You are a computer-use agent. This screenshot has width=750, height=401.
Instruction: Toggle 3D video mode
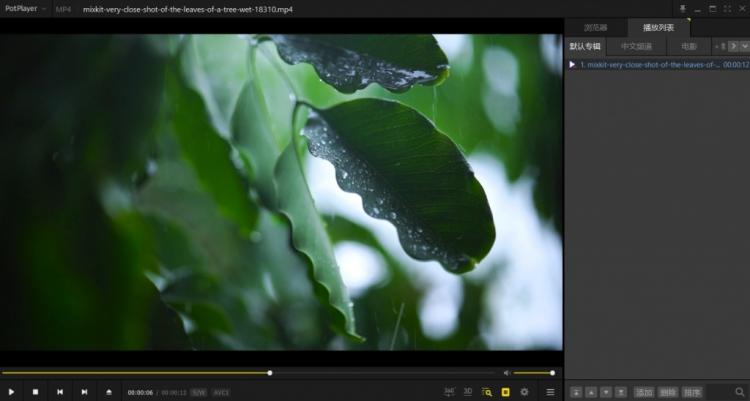[468, 392]
